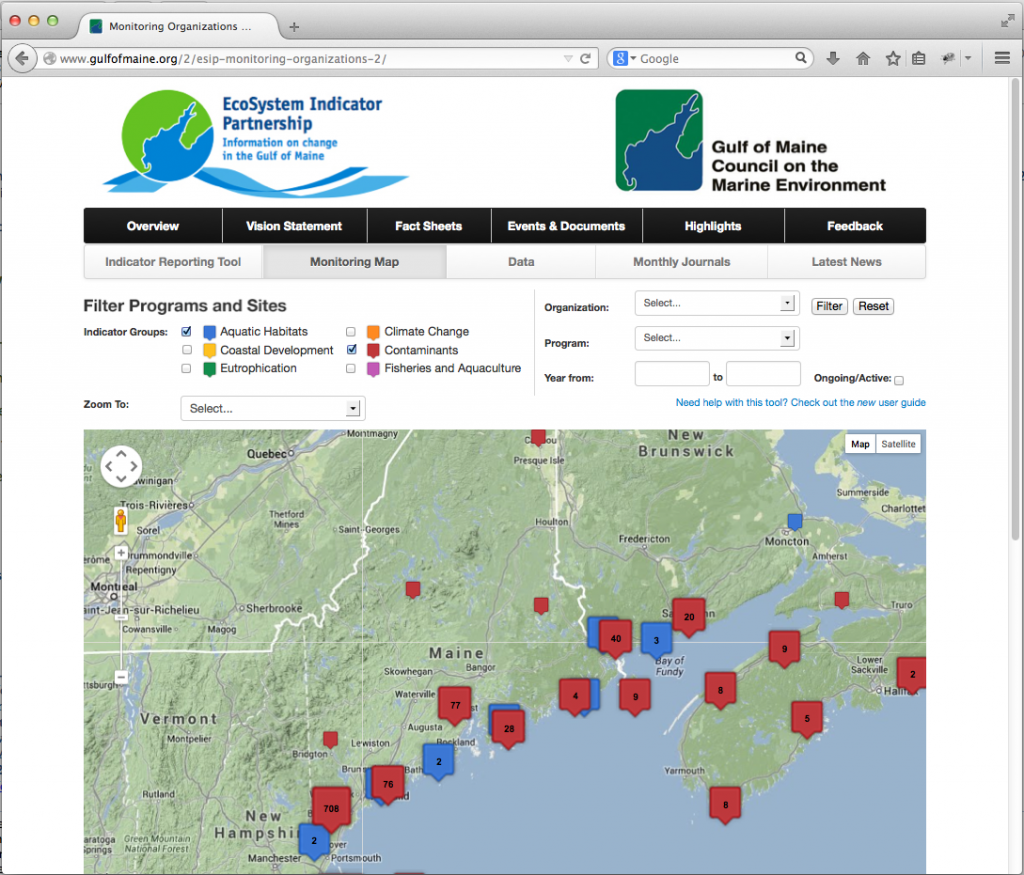The image size is (1024, 875).
Task: Open the browser hamburger menu
Action: point(1002,58)
